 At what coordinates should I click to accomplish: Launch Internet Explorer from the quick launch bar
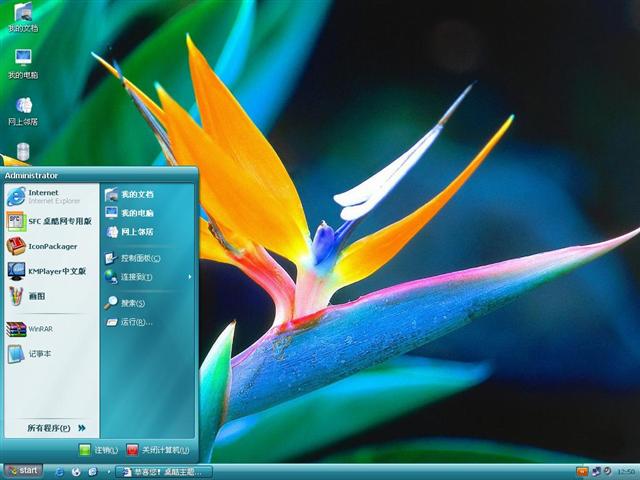[60, 472]
